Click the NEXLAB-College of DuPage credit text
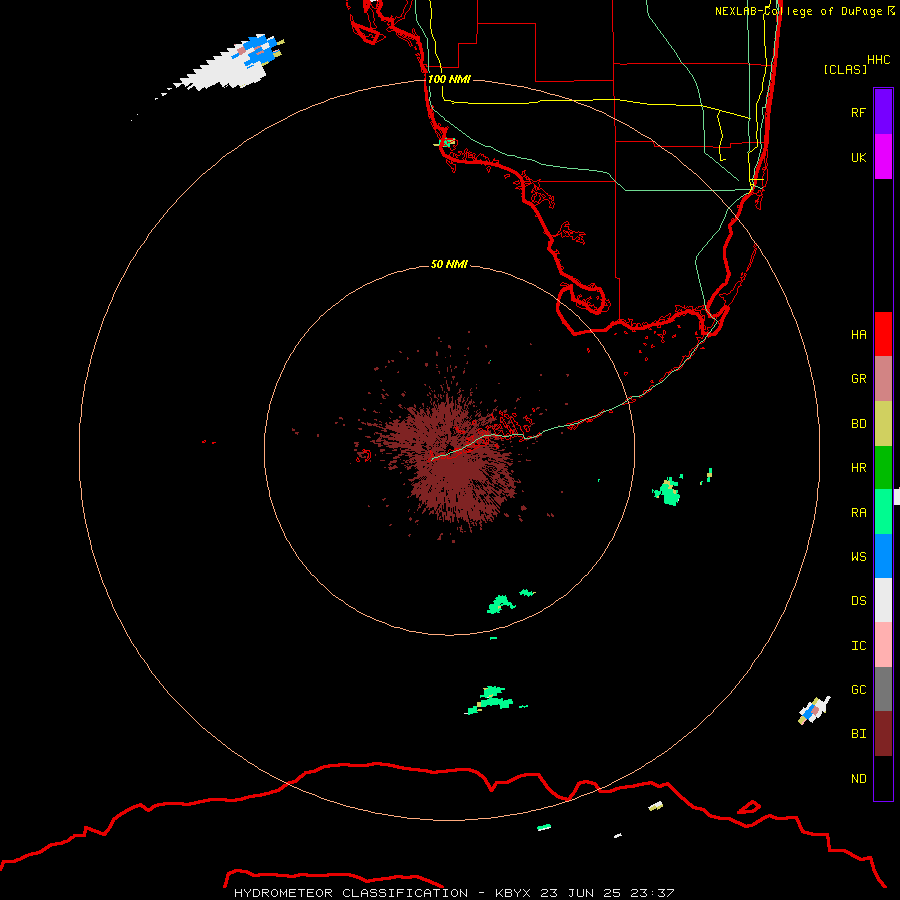The image size is (900, 900). point(805,11)
